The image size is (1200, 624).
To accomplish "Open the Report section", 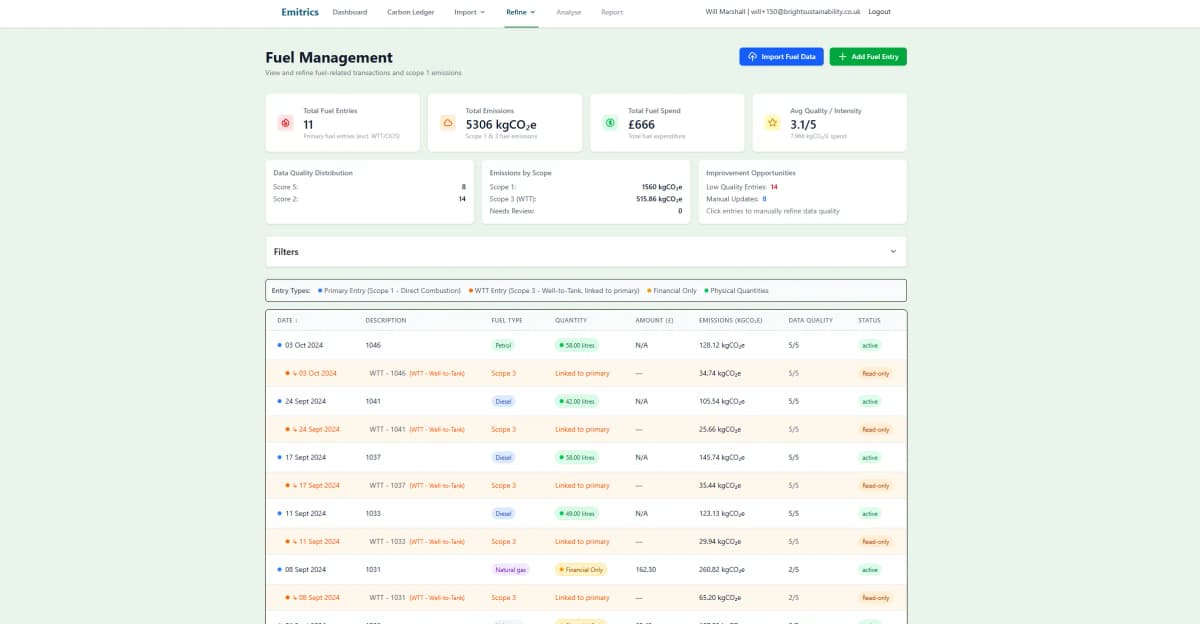I will point(612,12).
